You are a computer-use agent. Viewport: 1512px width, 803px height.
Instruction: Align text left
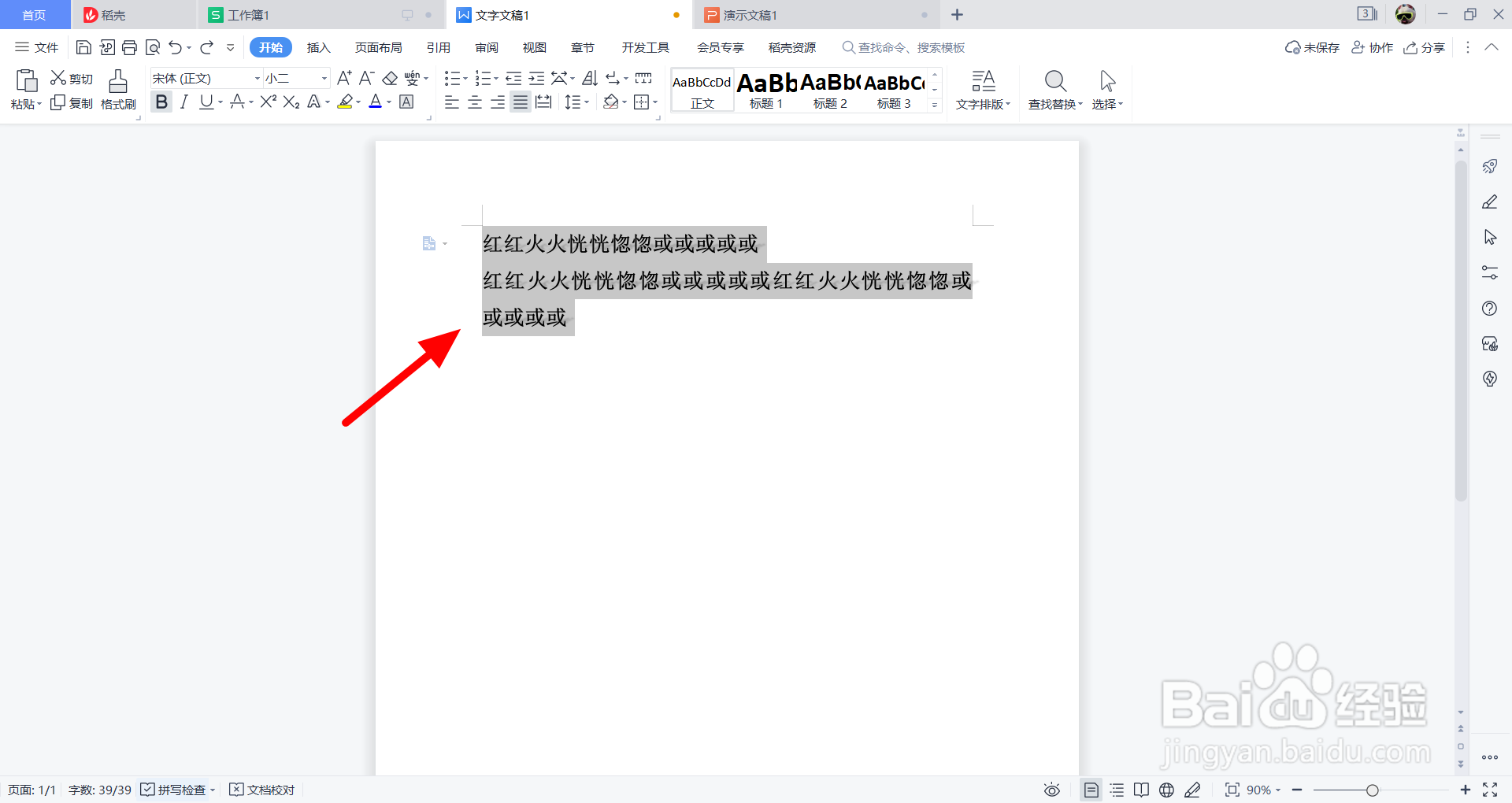tap(452, 102)
